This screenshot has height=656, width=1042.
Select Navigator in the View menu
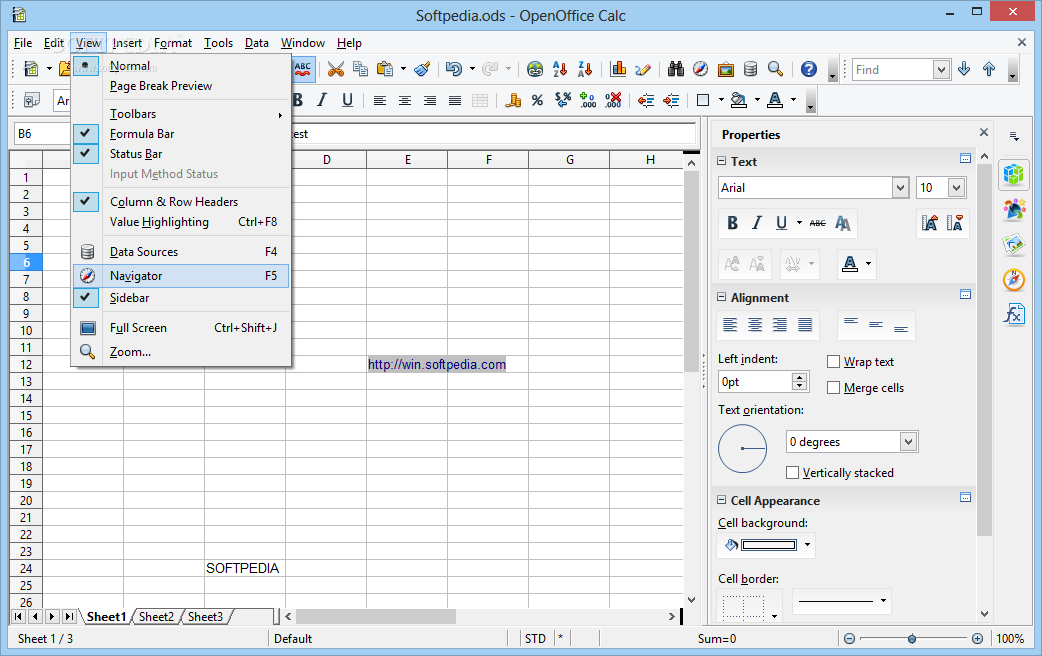tap(181, 276)
